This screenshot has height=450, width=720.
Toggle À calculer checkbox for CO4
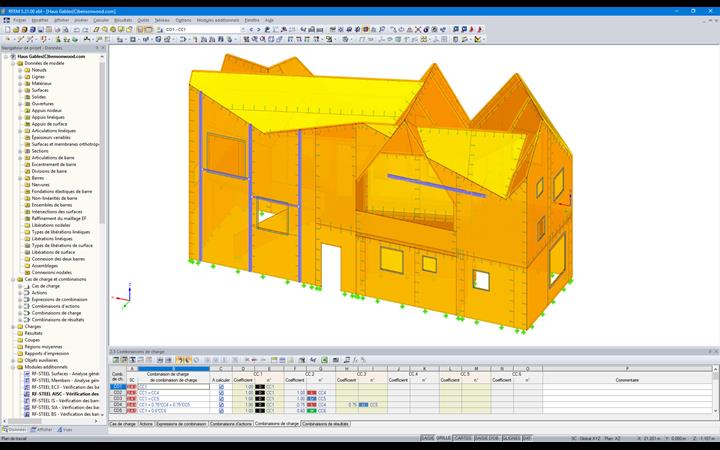tap(221, 405)
